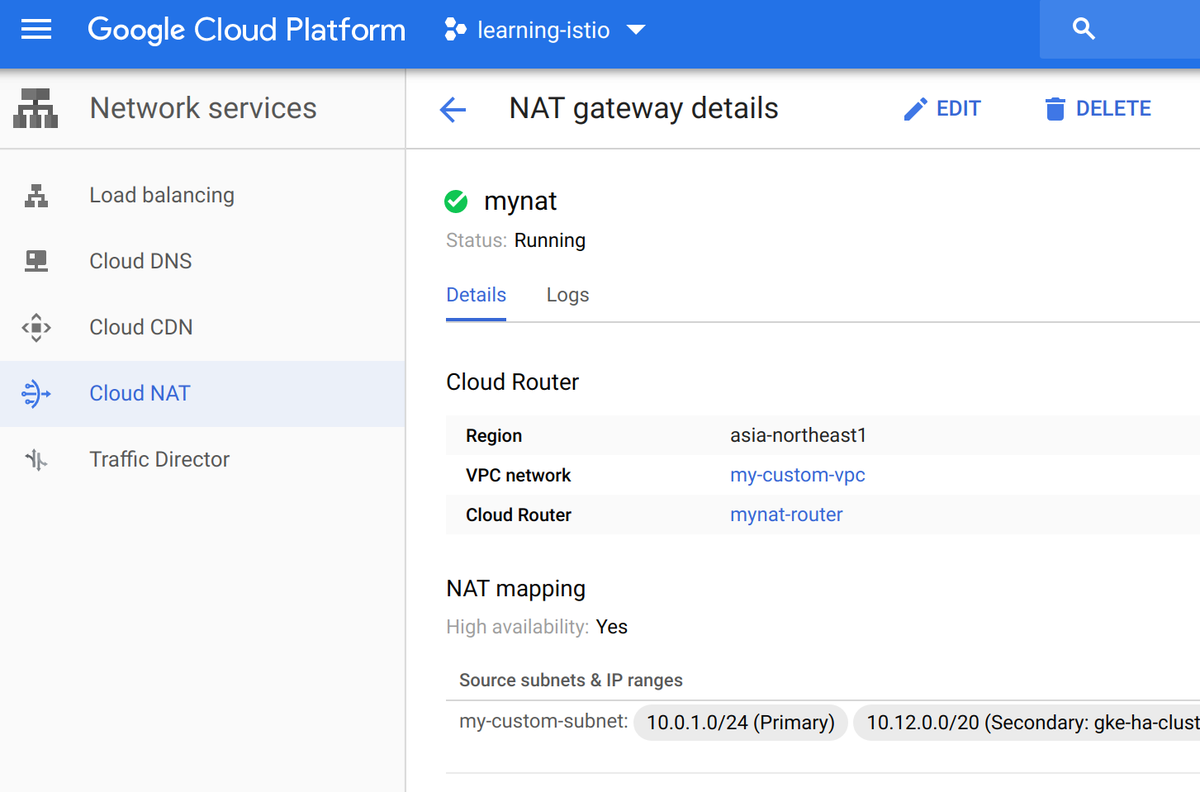Screen dimensions: 1200x792
Task: Click the project selector dots icon
Action: 455,30
